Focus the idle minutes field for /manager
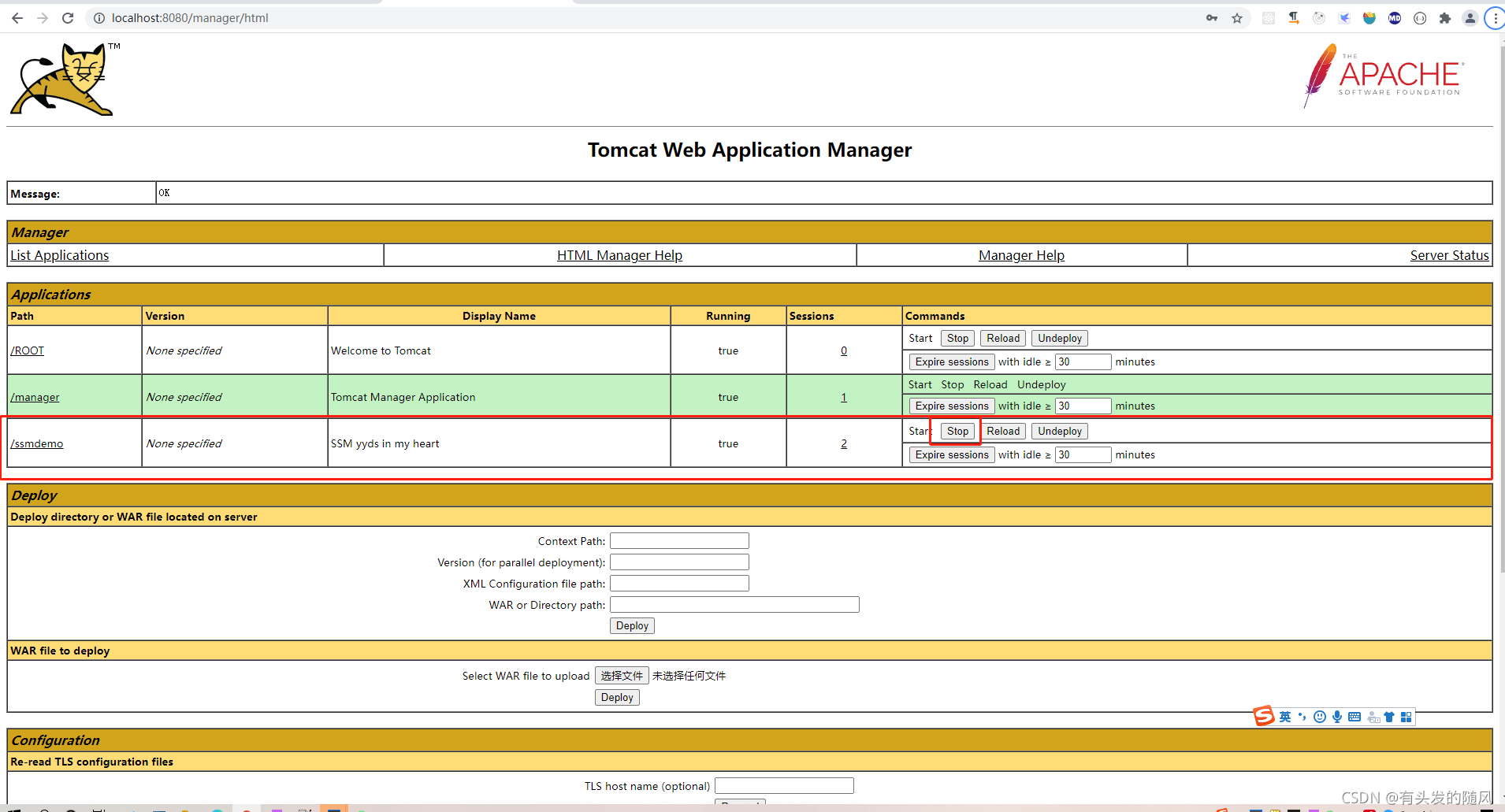 click(1083, 406)
